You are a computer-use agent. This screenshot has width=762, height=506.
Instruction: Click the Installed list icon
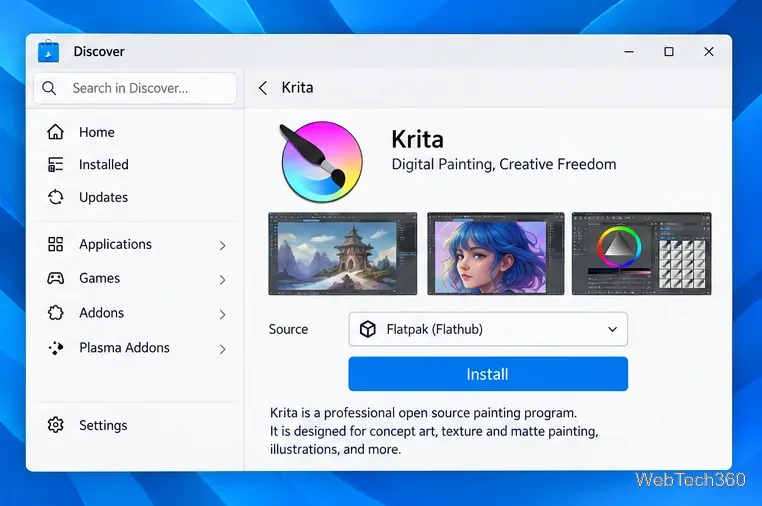55,164
